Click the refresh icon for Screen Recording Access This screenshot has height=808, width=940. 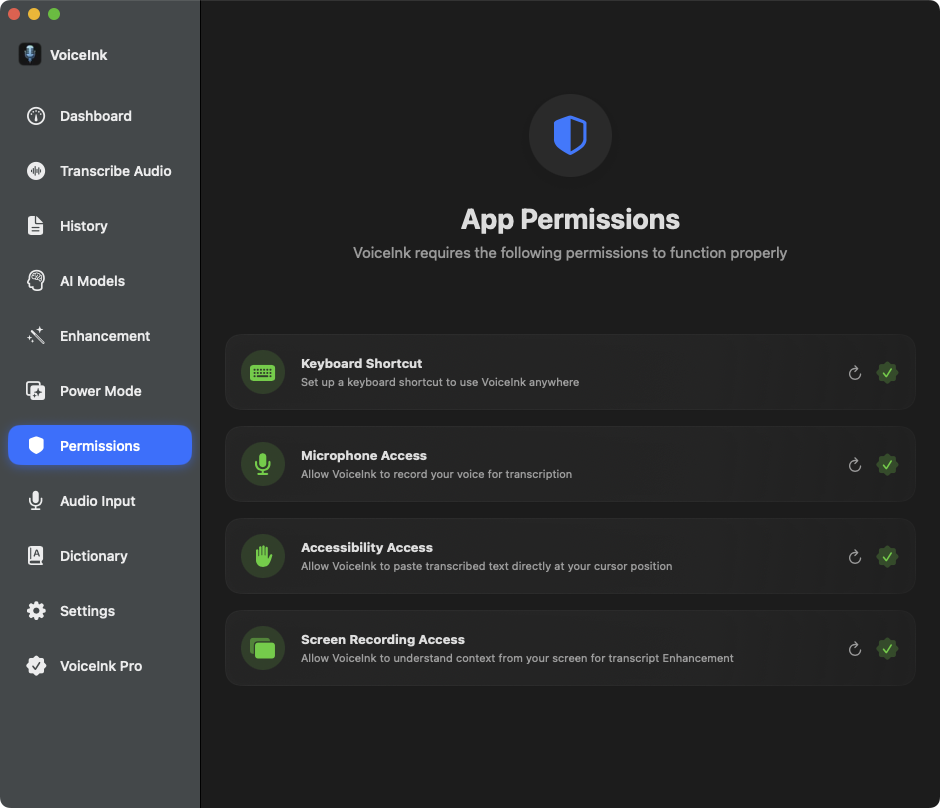855,649
